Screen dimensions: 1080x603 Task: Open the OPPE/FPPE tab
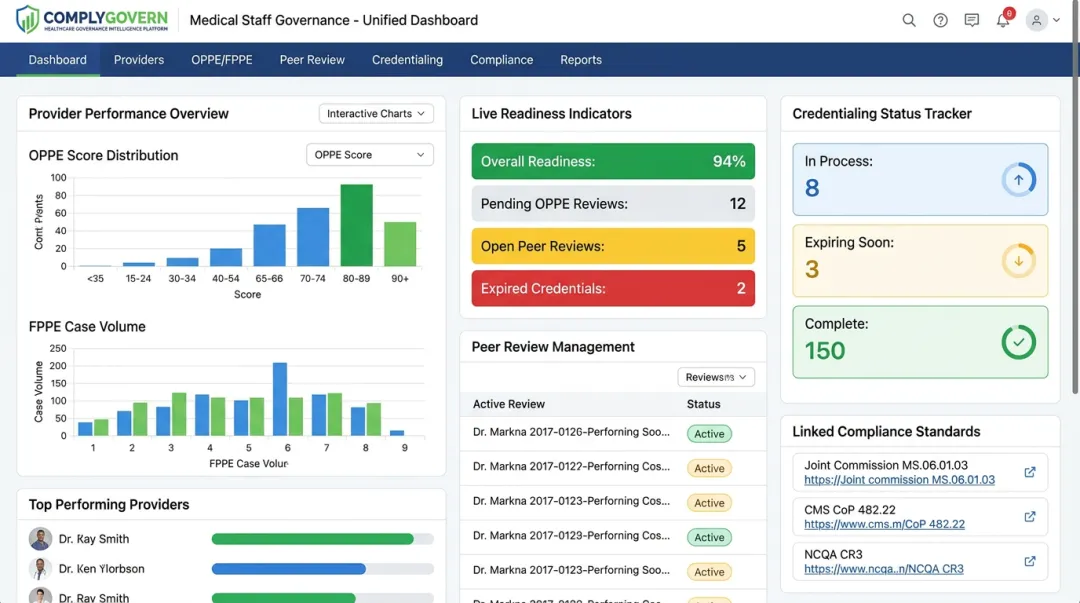click(x=222, y=60)
